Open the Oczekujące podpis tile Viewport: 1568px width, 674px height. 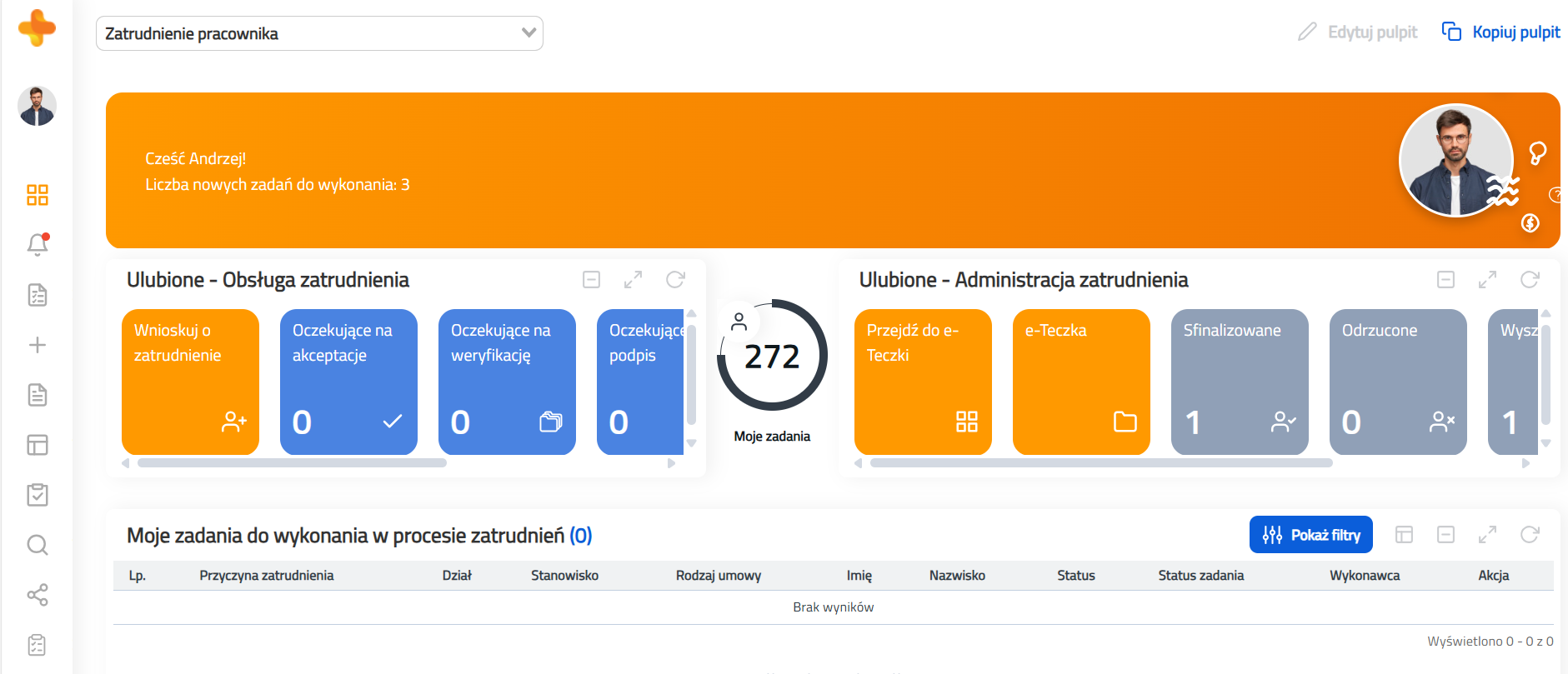click(x=640, y=382)
